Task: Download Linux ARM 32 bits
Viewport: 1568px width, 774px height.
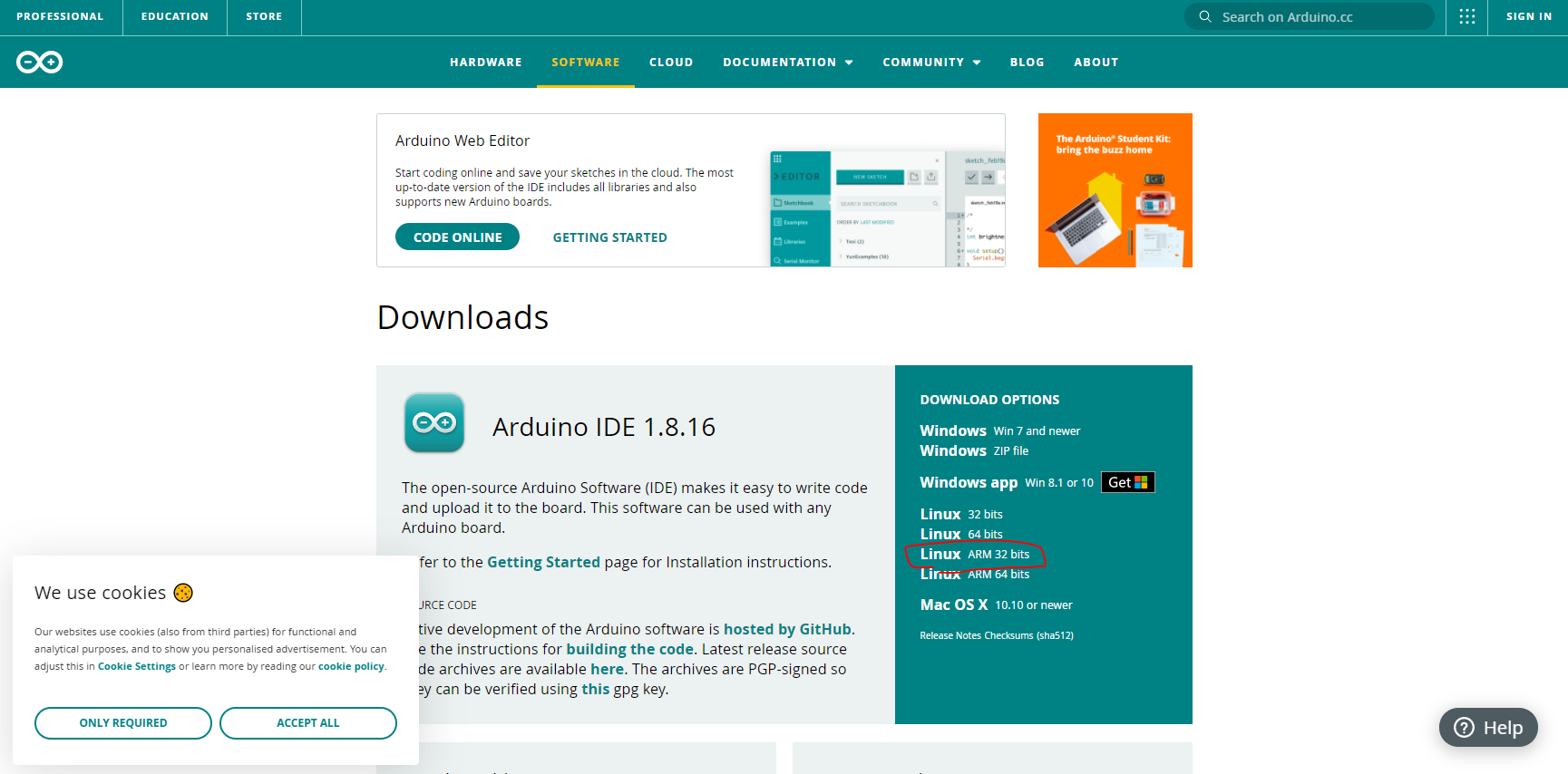Action: [x=975, y=554]
